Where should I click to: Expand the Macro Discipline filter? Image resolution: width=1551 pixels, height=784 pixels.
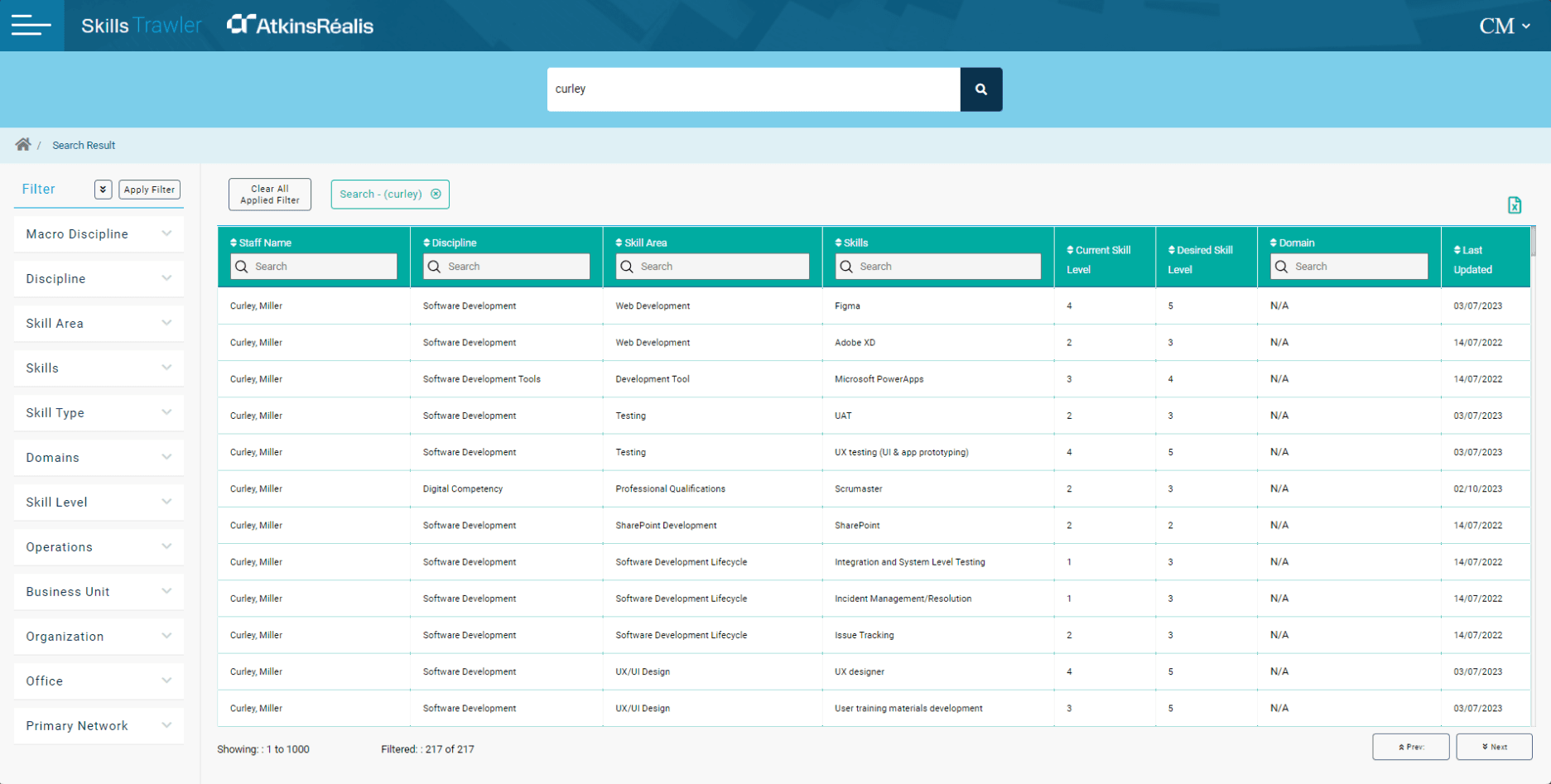tap(99, 234)
